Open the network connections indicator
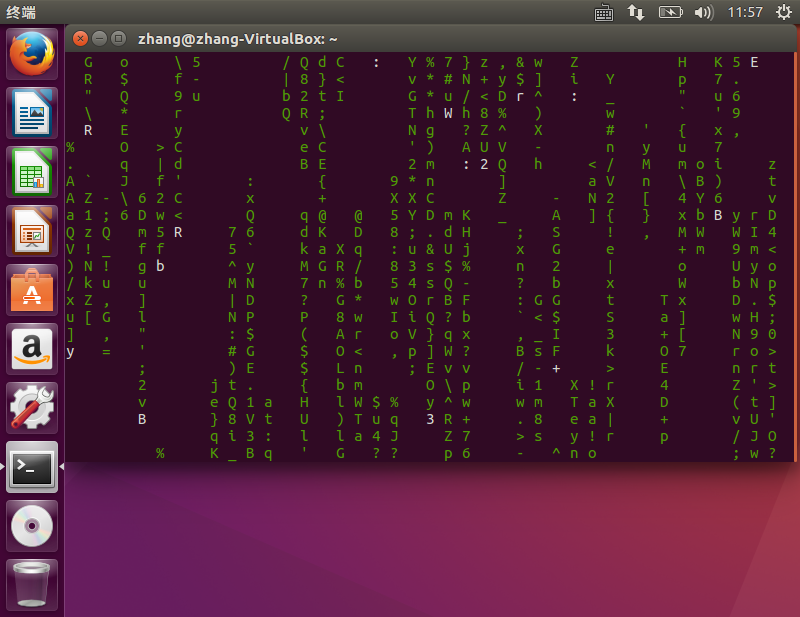This screenshot has height=617, width=800. (x=636, y=12)
